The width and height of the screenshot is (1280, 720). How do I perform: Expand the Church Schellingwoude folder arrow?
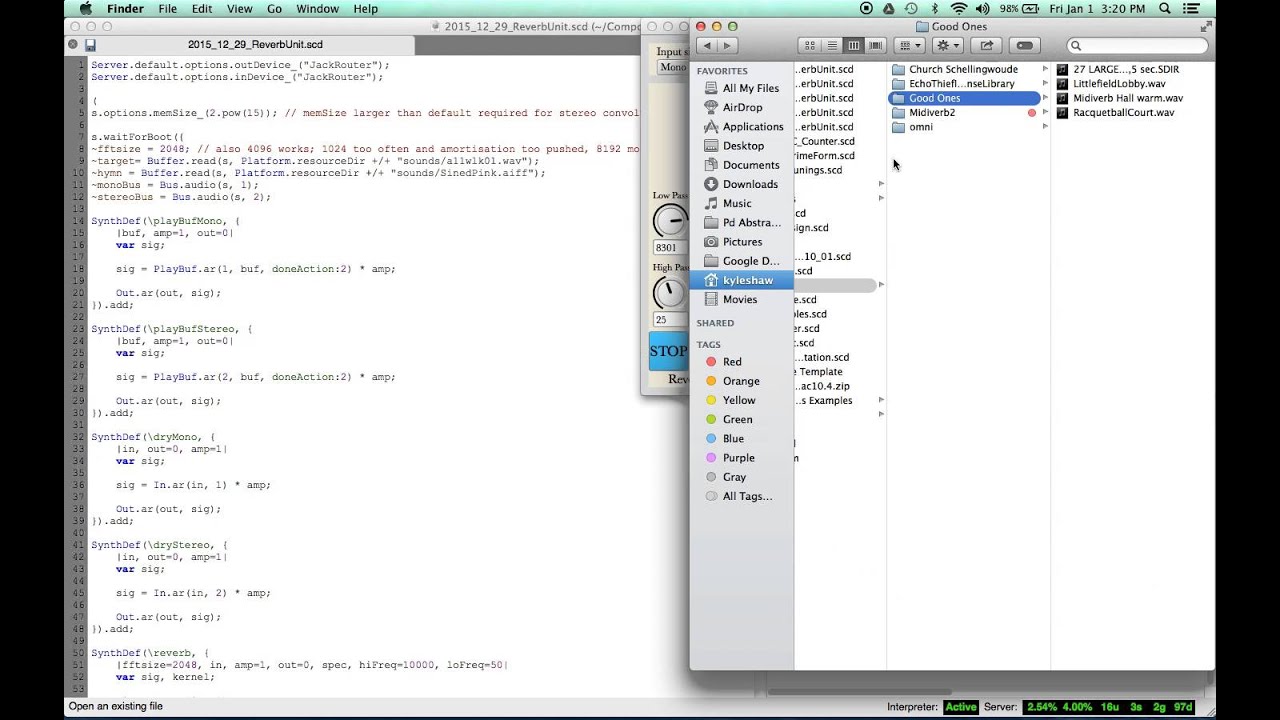click(x=1045, y=69)
